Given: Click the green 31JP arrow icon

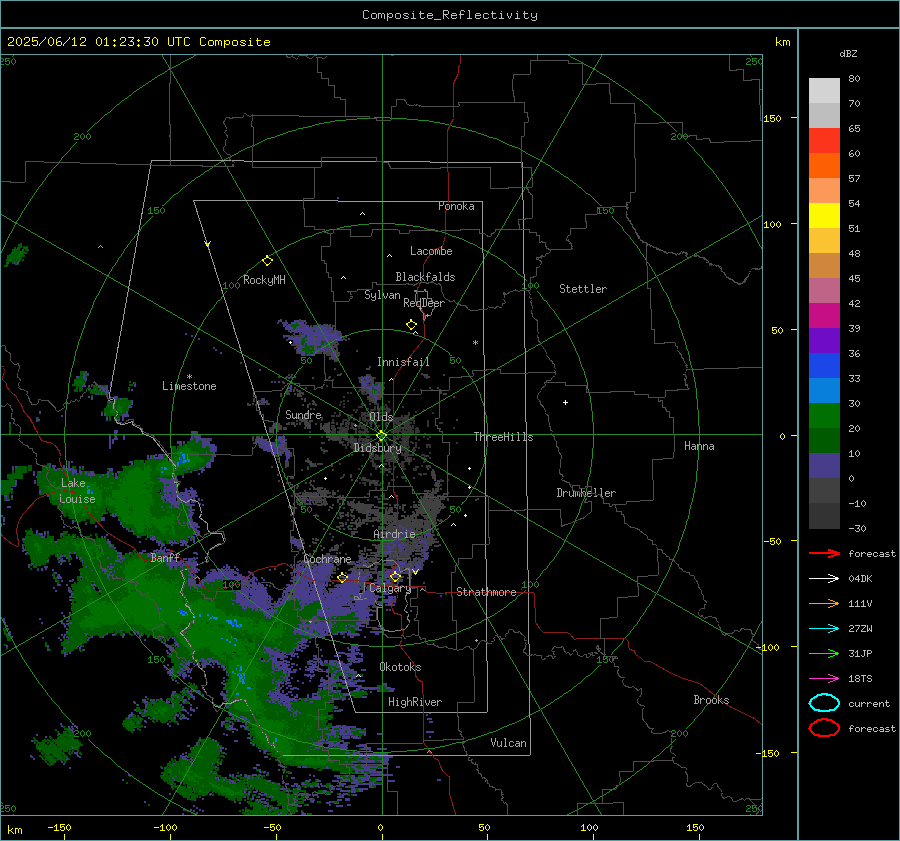Looking at the screenshot, I should tap(824, 653).
